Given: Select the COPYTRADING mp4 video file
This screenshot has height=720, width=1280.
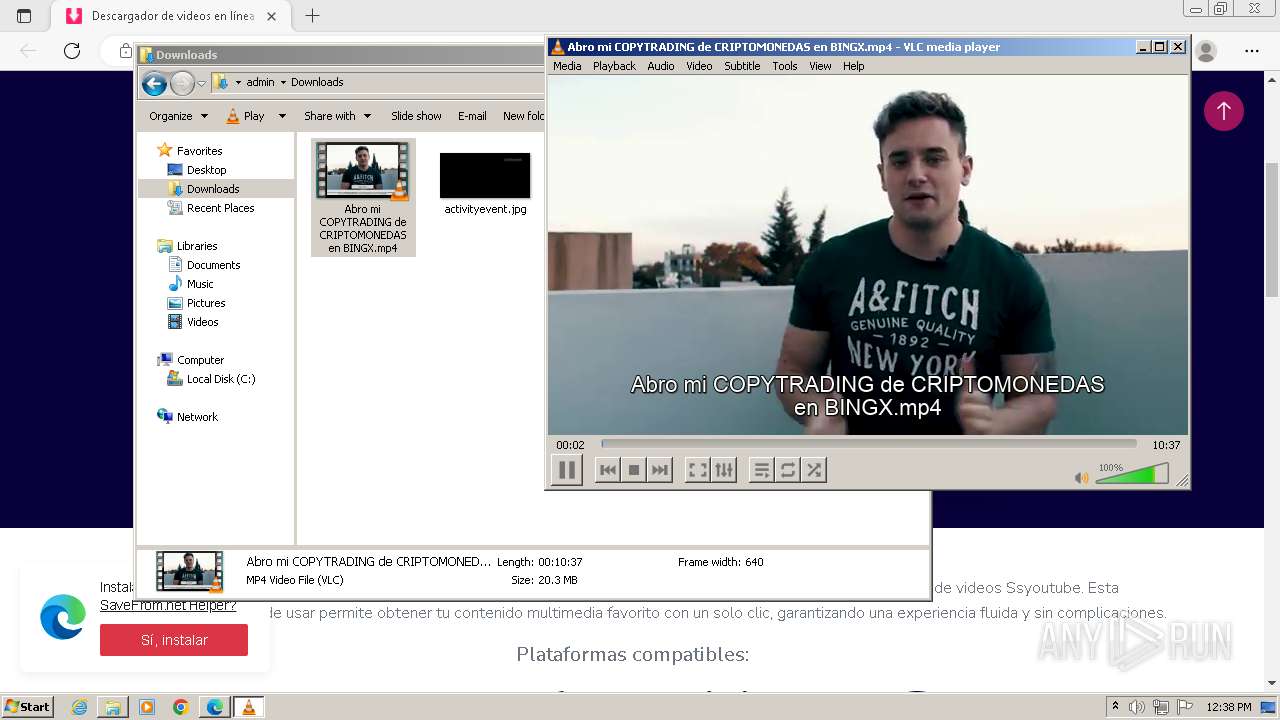Looking at the screenshot, I should coord(363,197).
